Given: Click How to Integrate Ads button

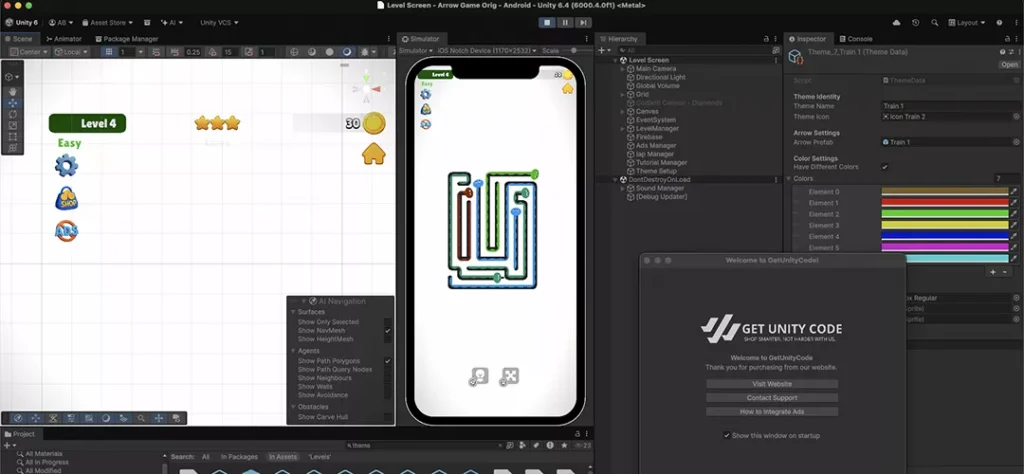Looking at the screenshot, I should [x=772, y=411].
